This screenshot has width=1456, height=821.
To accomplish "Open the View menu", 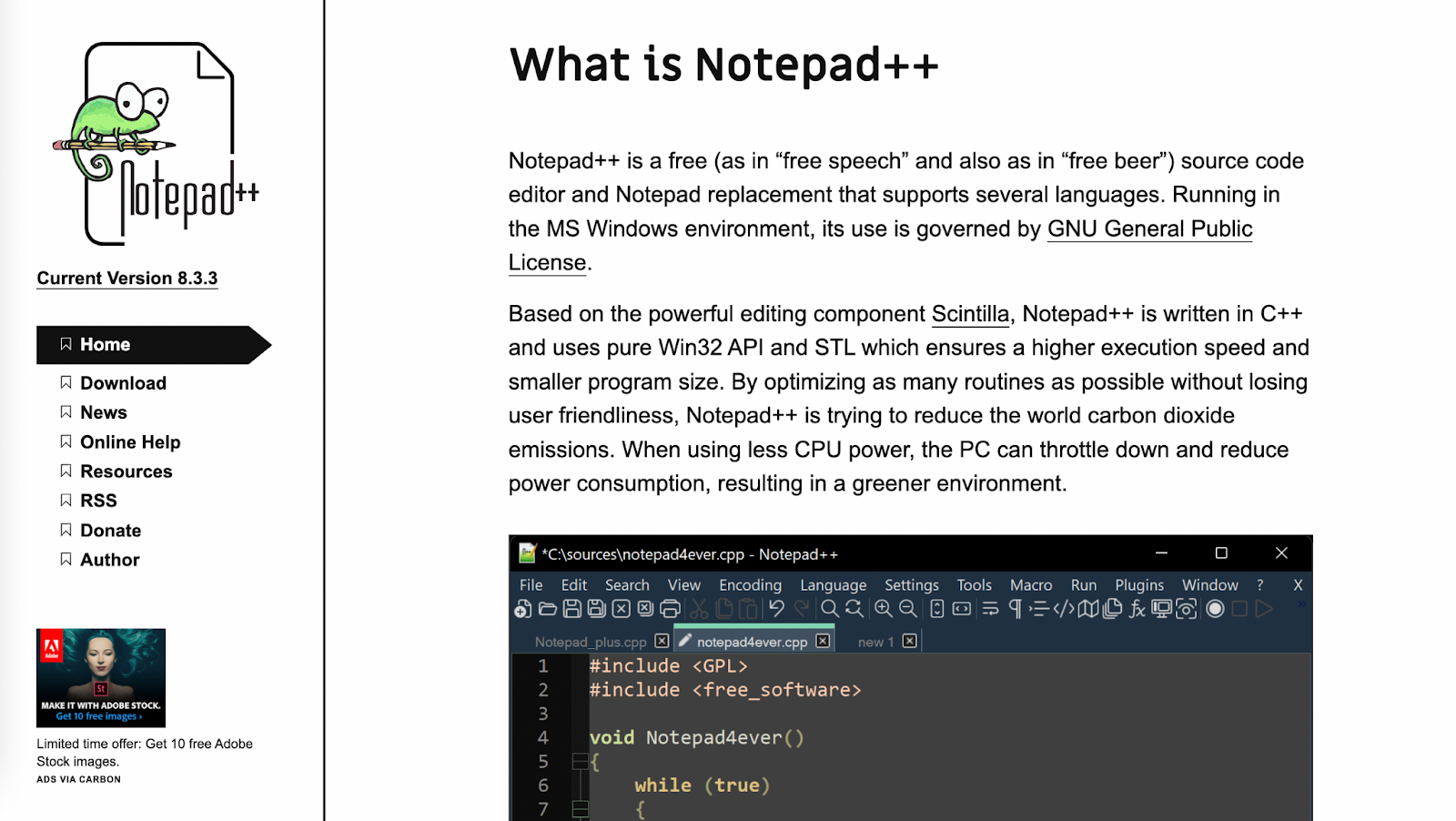I will [x=684, y=585].
